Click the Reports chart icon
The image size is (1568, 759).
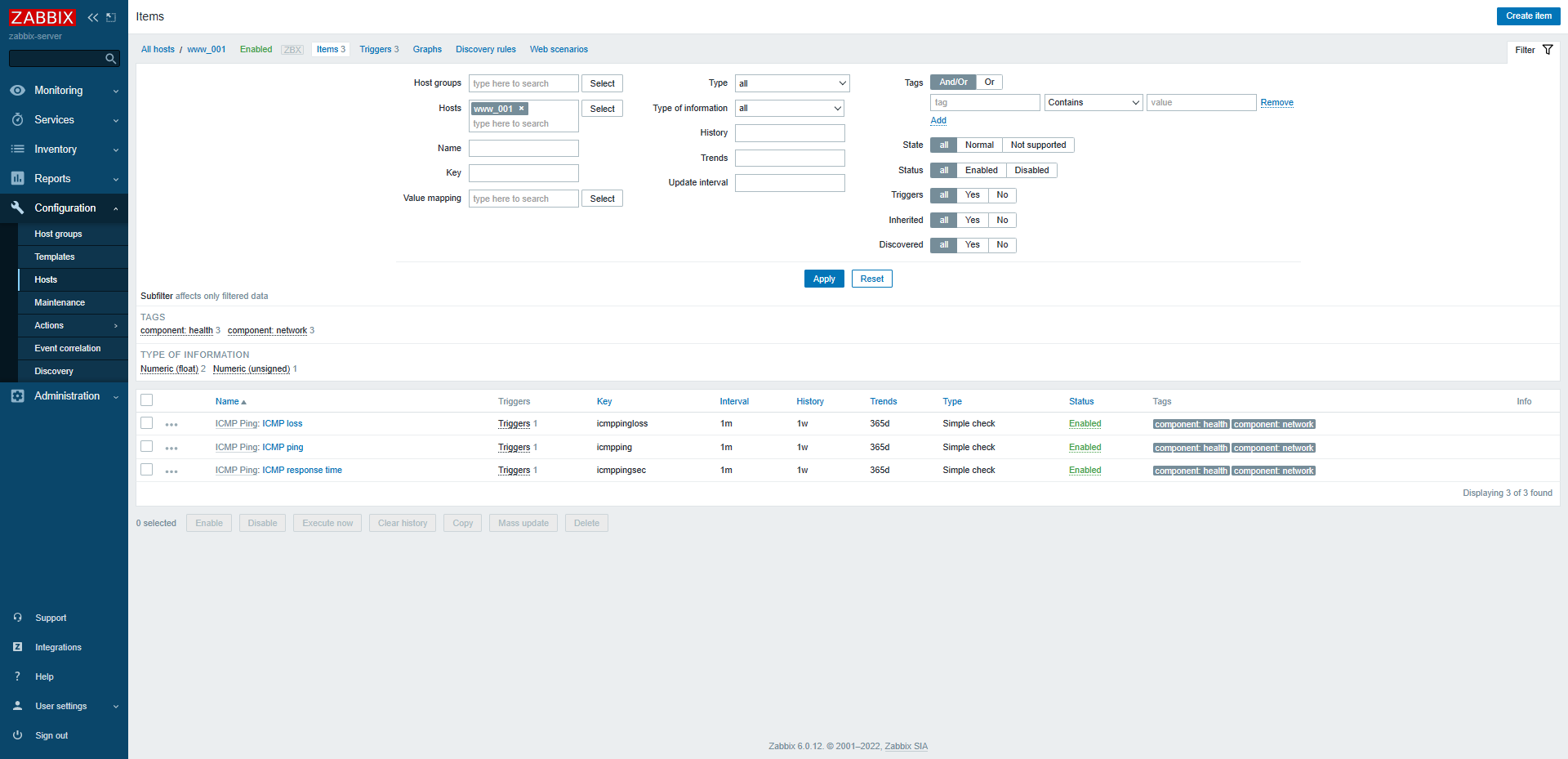[17, 179]
